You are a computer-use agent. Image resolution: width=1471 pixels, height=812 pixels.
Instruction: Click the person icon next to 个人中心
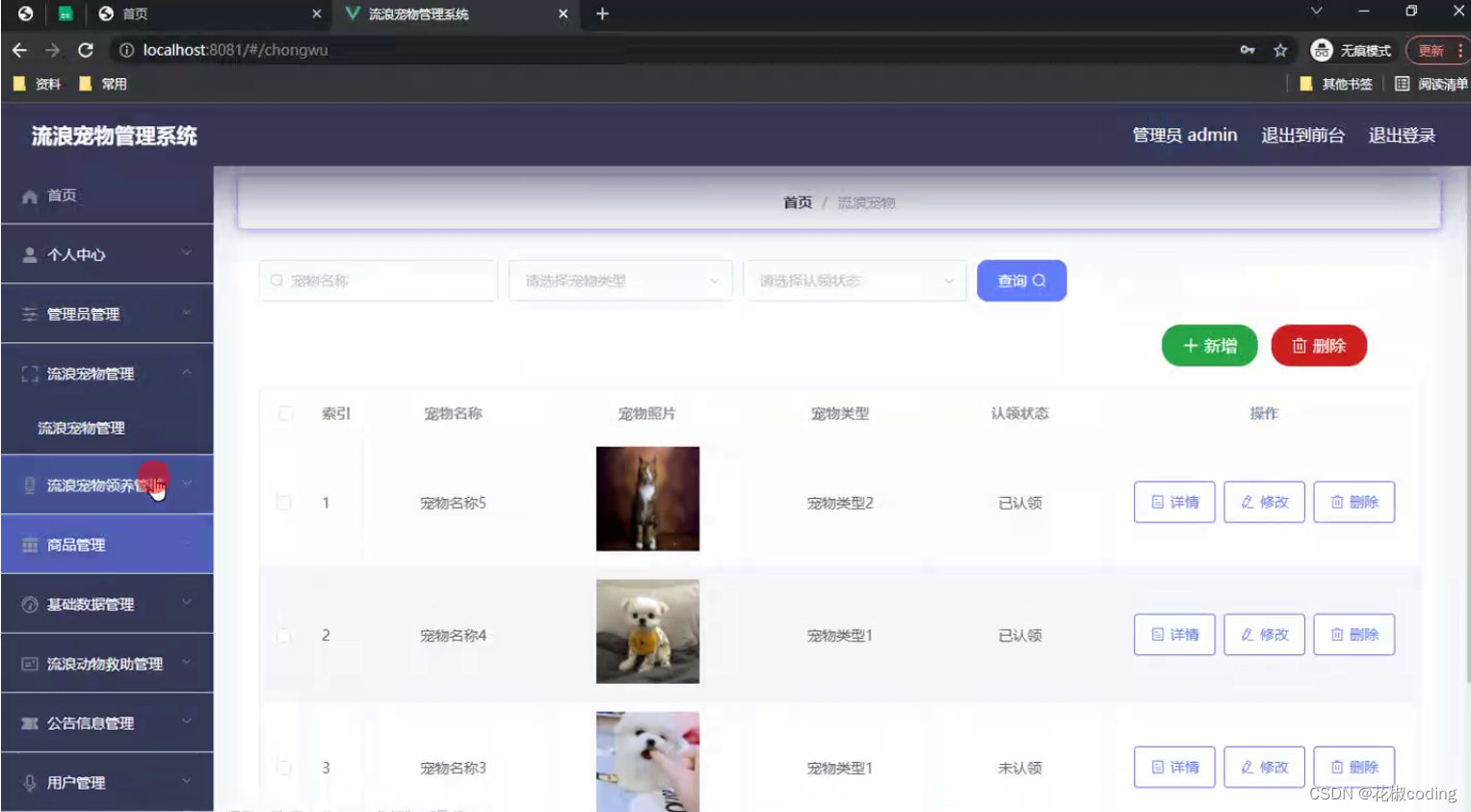(x=29, y=254)
